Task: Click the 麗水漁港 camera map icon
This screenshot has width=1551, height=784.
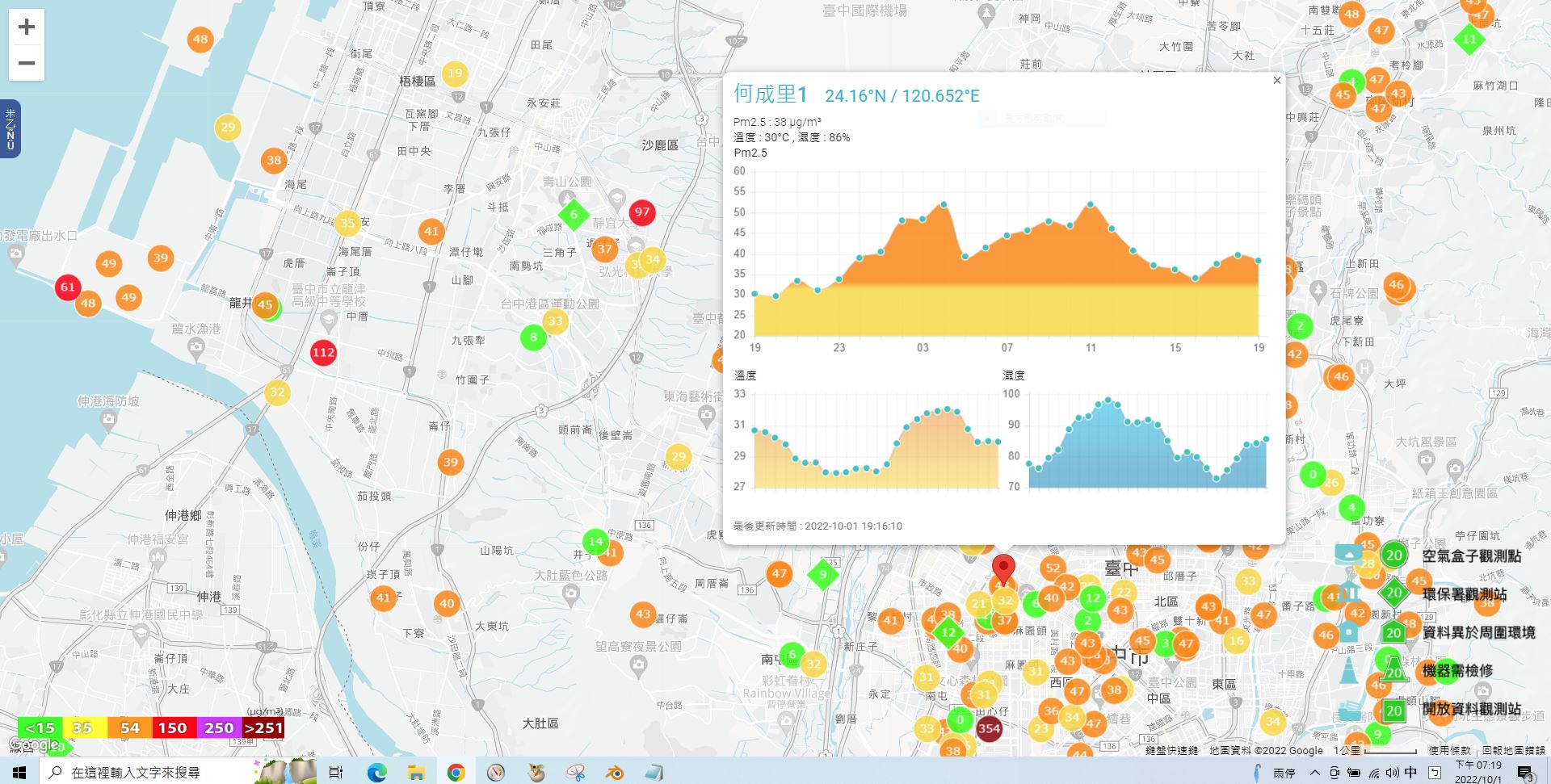Action: tap(195, 348)
